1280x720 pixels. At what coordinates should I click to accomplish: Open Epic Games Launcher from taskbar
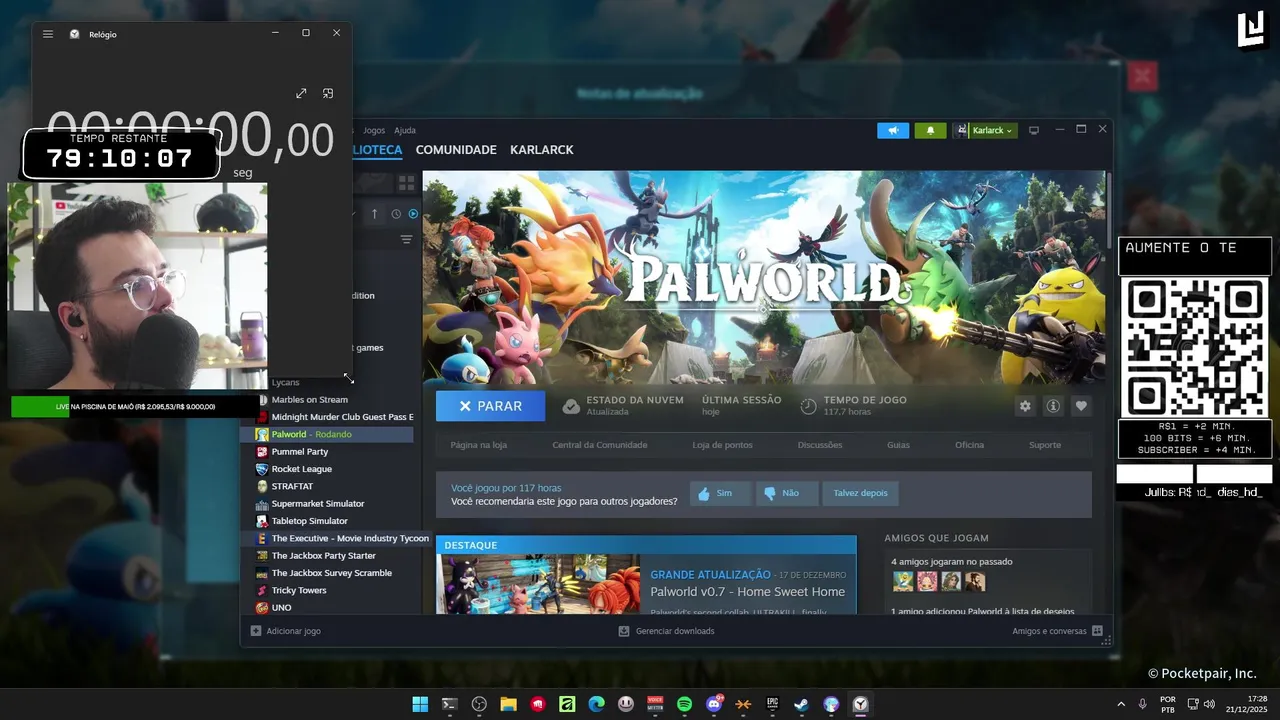coord(772,704)
